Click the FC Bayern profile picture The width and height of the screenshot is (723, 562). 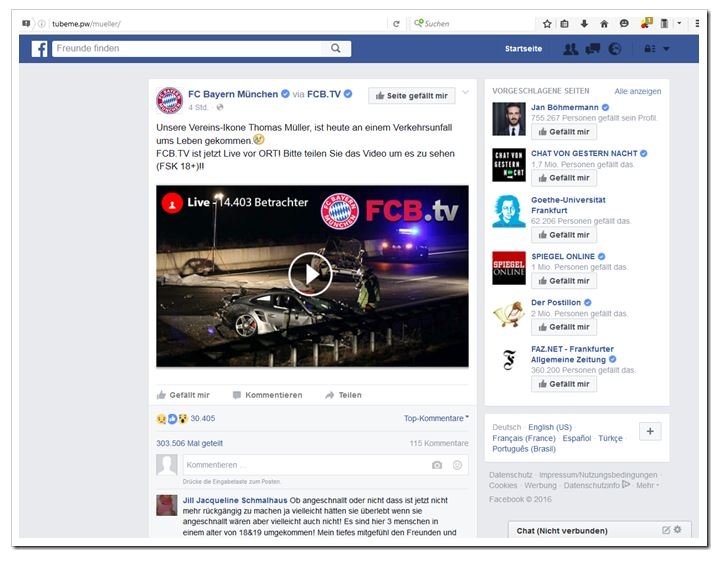tap(170, 100)
